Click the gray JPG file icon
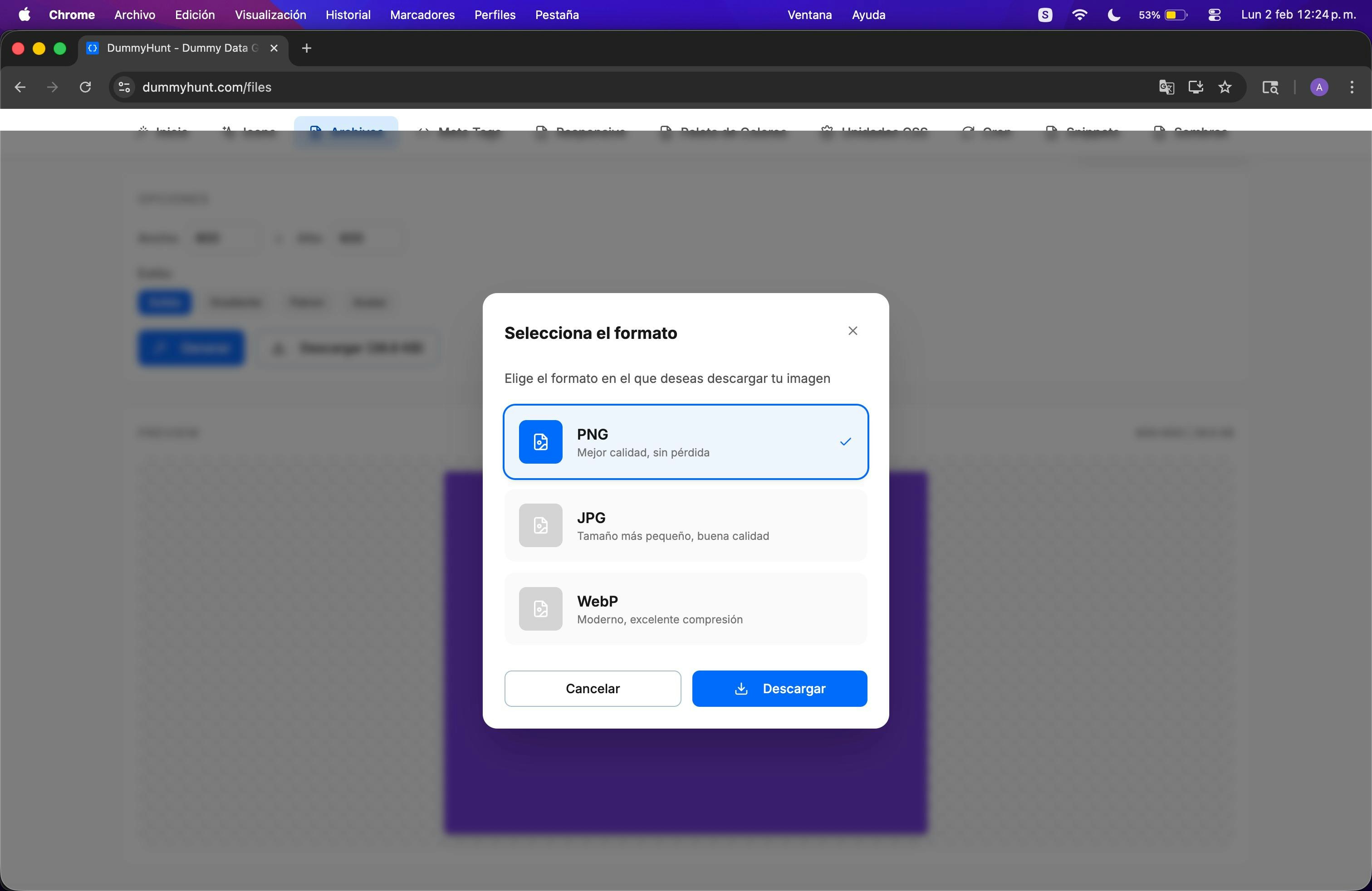This screenshot has height=891, width=1372. pos(540,525)
